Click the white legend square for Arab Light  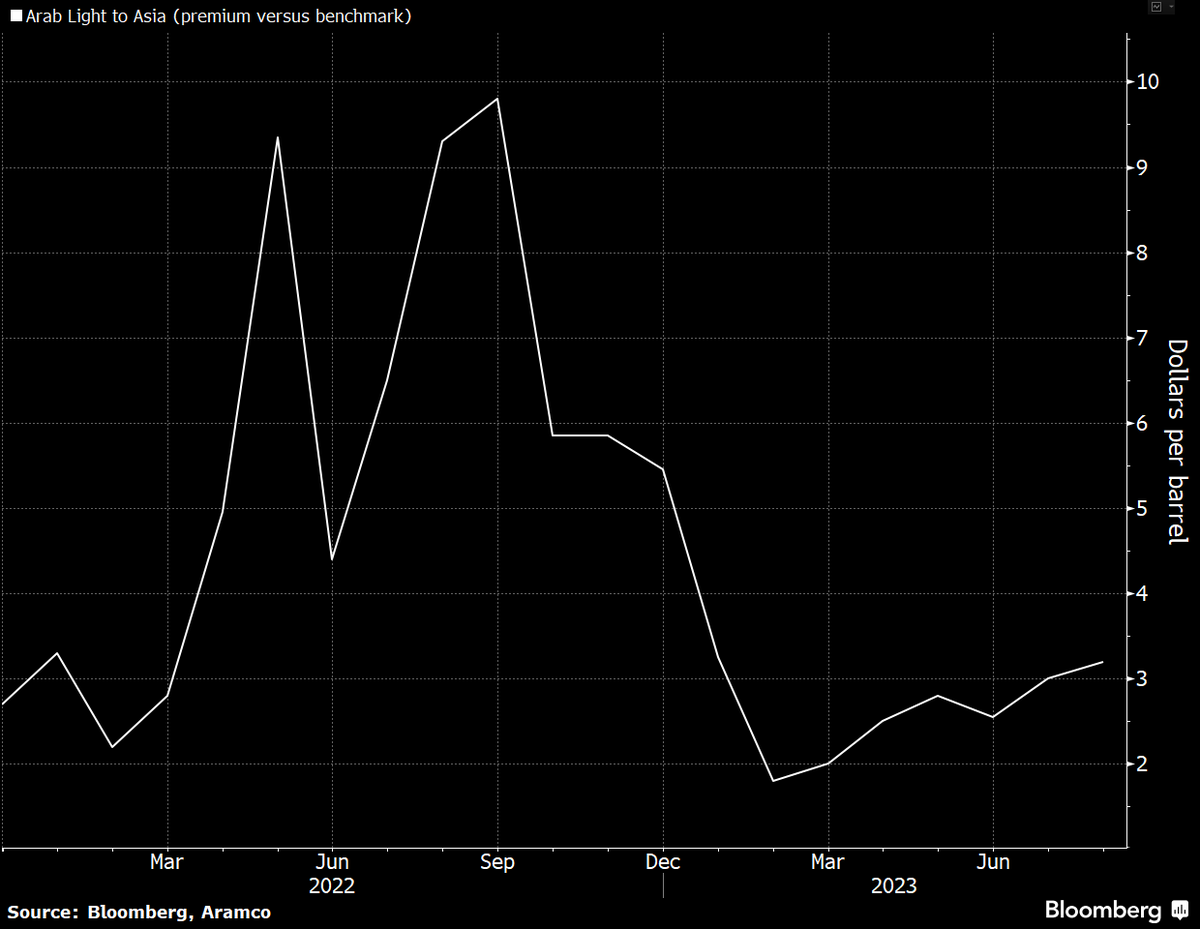coord(16,17)
